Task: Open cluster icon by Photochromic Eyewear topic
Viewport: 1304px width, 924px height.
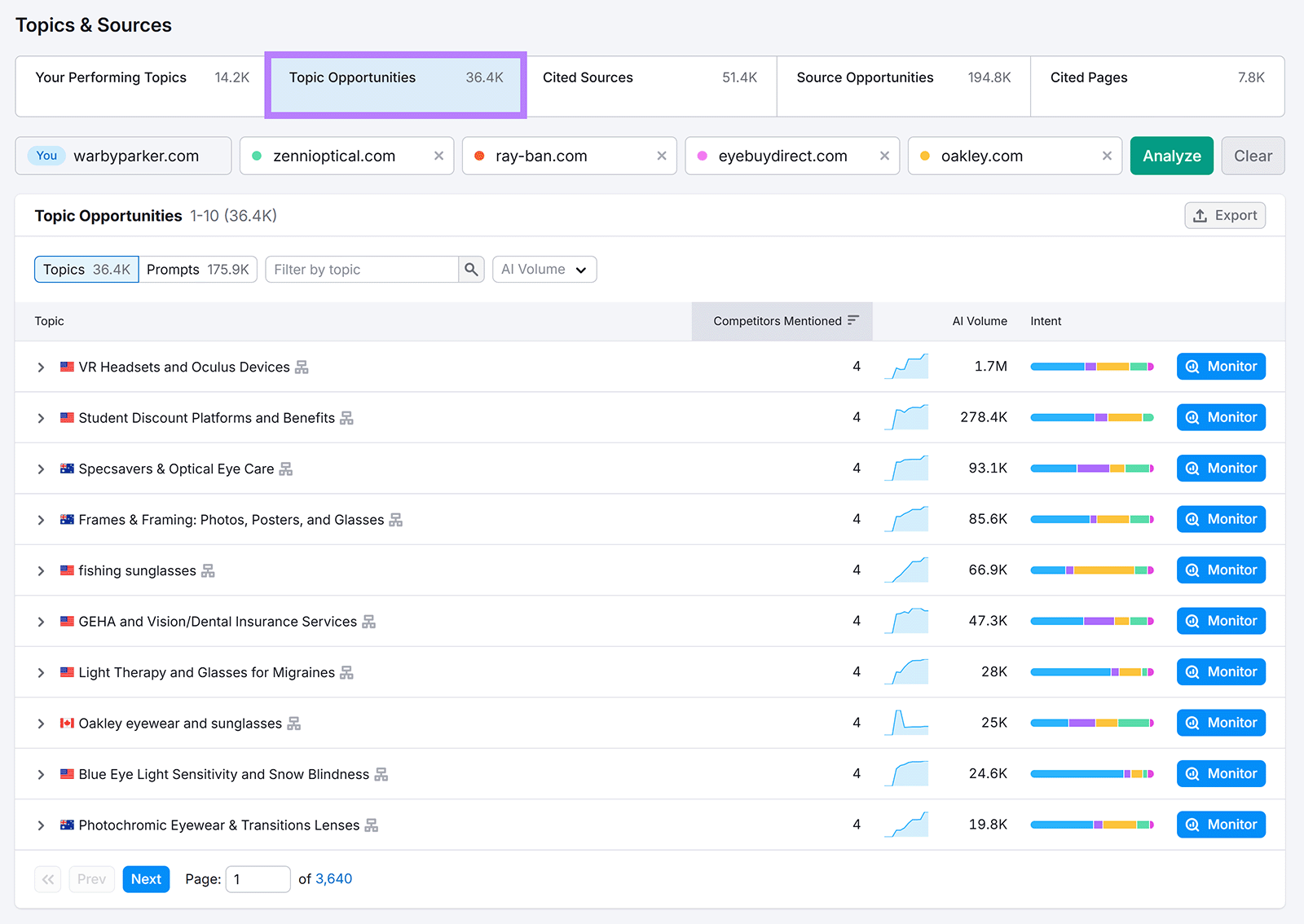Action: [371, 825]
